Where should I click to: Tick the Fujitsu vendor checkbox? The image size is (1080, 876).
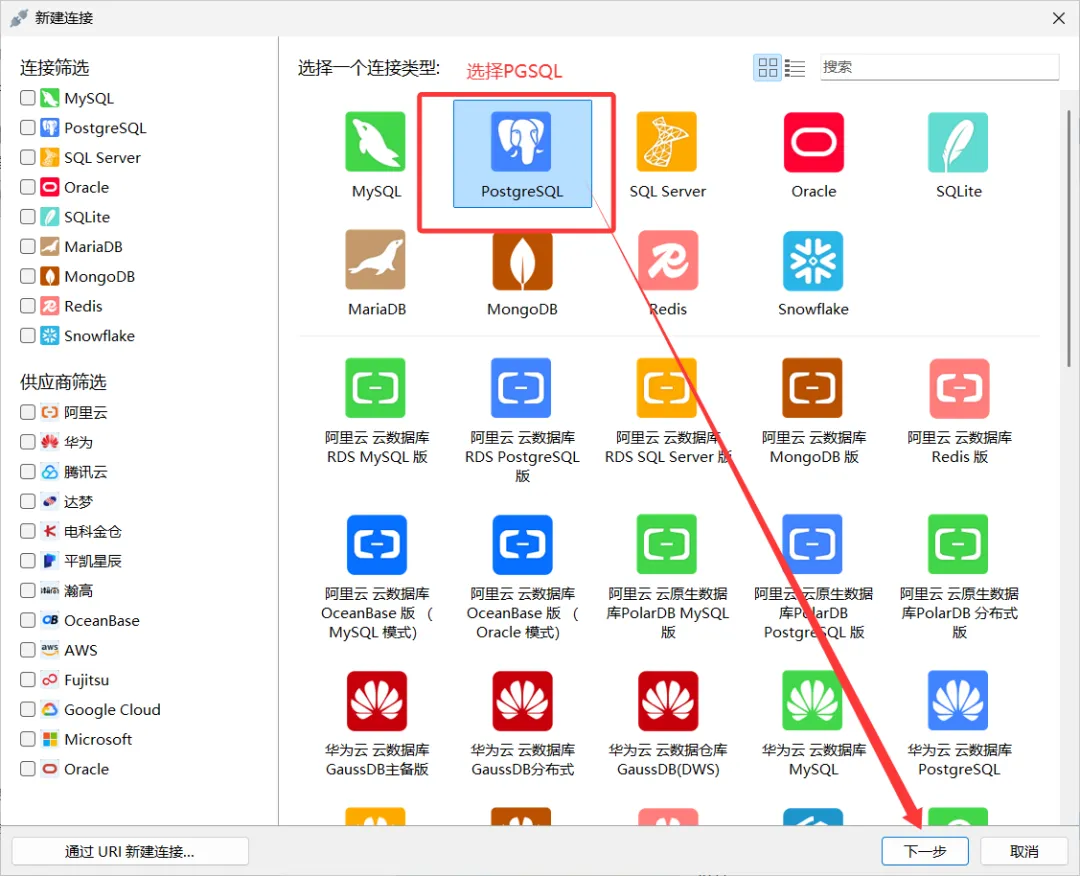pyautogui.click(x=28, y=679)
